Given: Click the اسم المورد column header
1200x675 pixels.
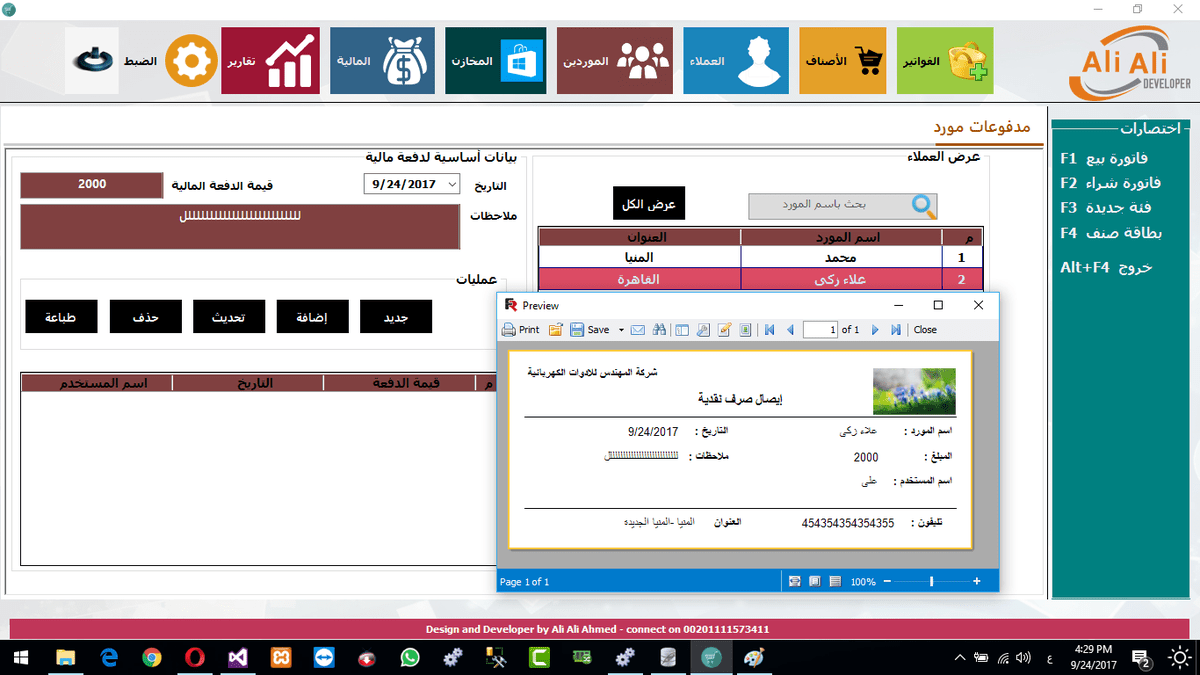Looking at the screenshot, I should (841, 236).
